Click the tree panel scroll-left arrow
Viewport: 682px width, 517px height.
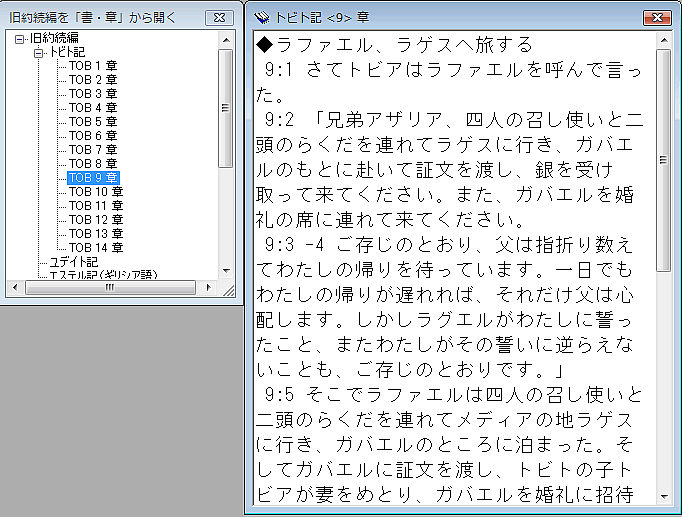pyautogui.click(x=15, y=287)
